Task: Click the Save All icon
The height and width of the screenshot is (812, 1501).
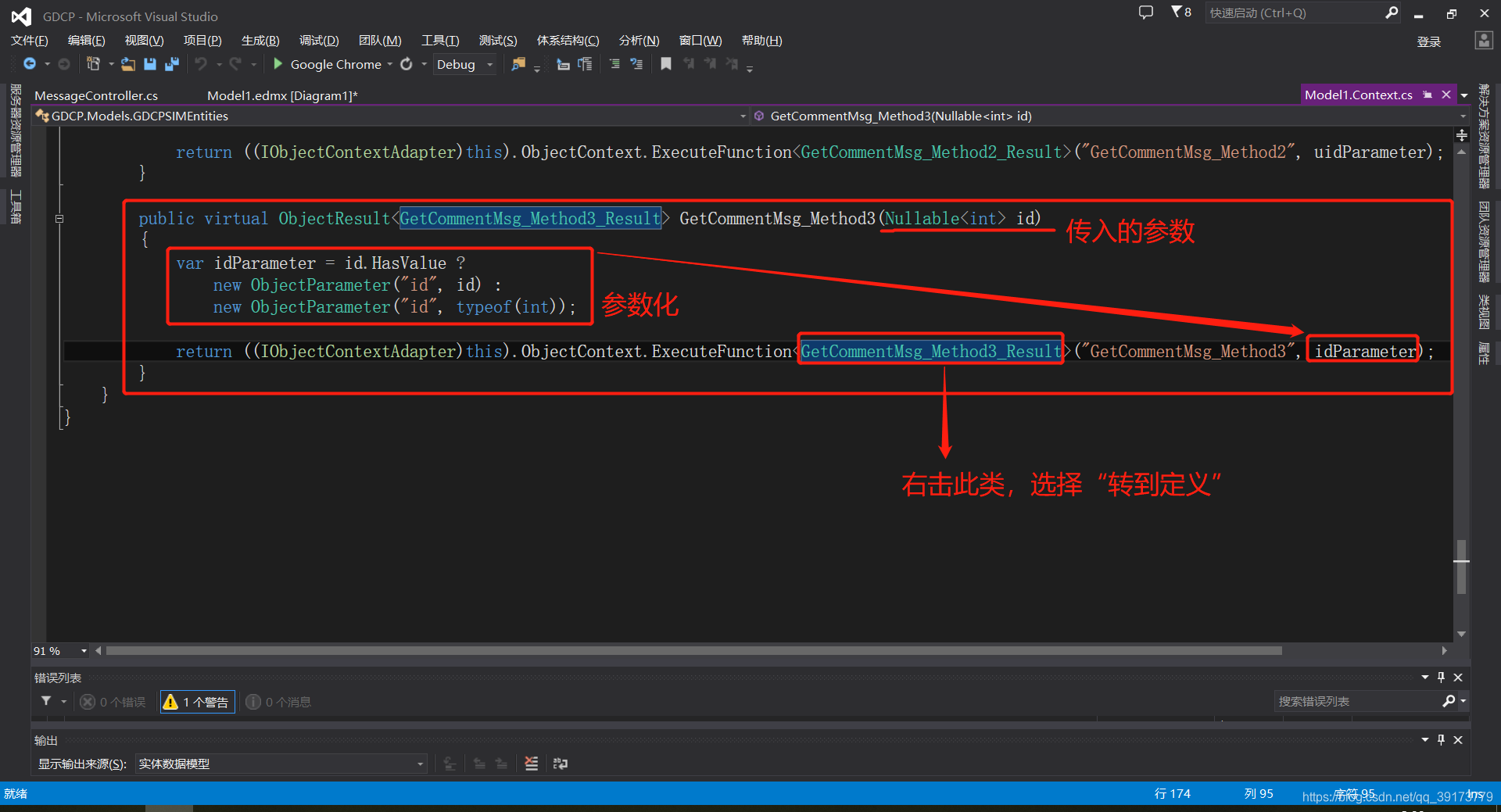Action: coord(171,64)
